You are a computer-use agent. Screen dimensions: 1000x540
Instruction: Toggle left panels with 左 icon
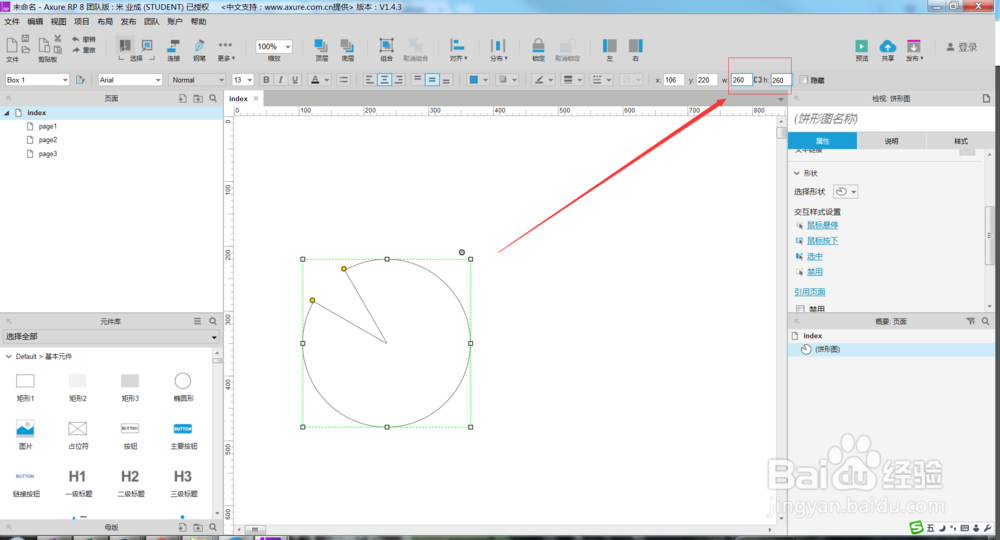[610, 45]
